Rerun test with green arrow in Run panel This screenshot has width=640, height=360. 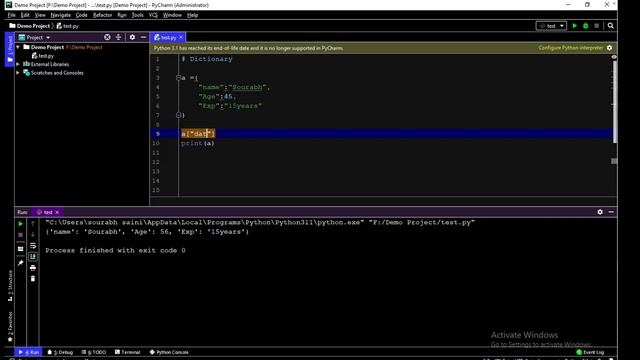[20, 224]
